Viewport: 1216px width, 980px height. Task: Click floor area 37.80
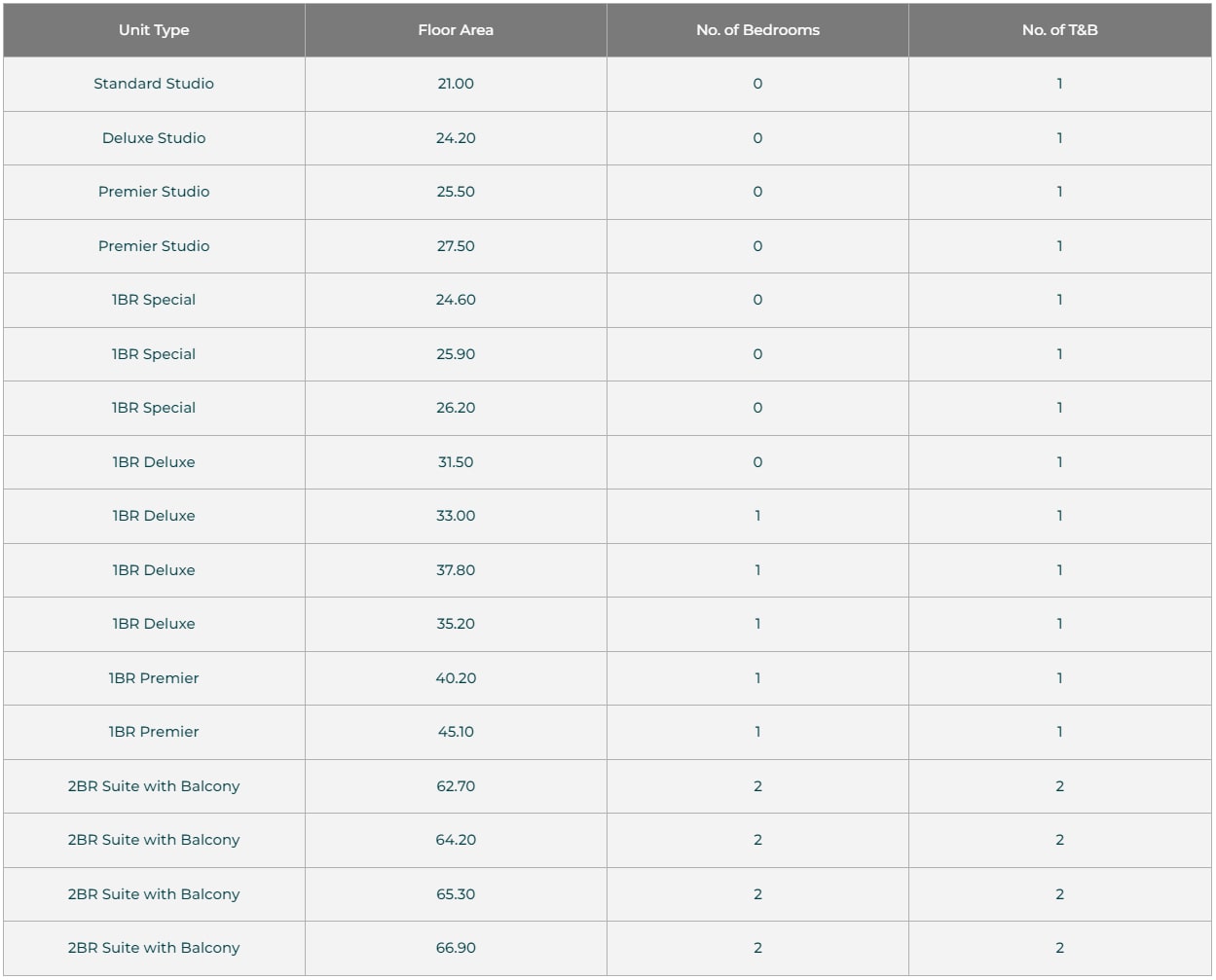point(456,570)
